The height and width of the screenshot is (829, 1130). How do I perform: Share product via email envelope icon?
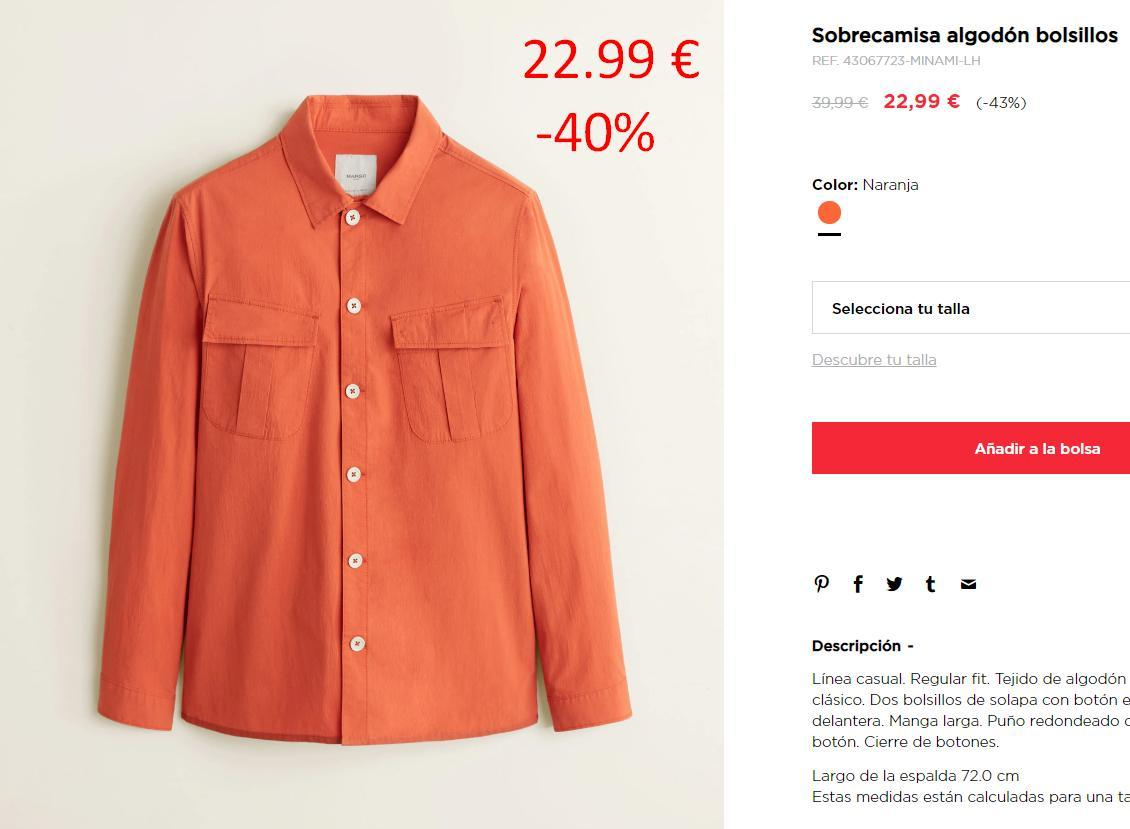pyautogui.click(x=969, y=585)
